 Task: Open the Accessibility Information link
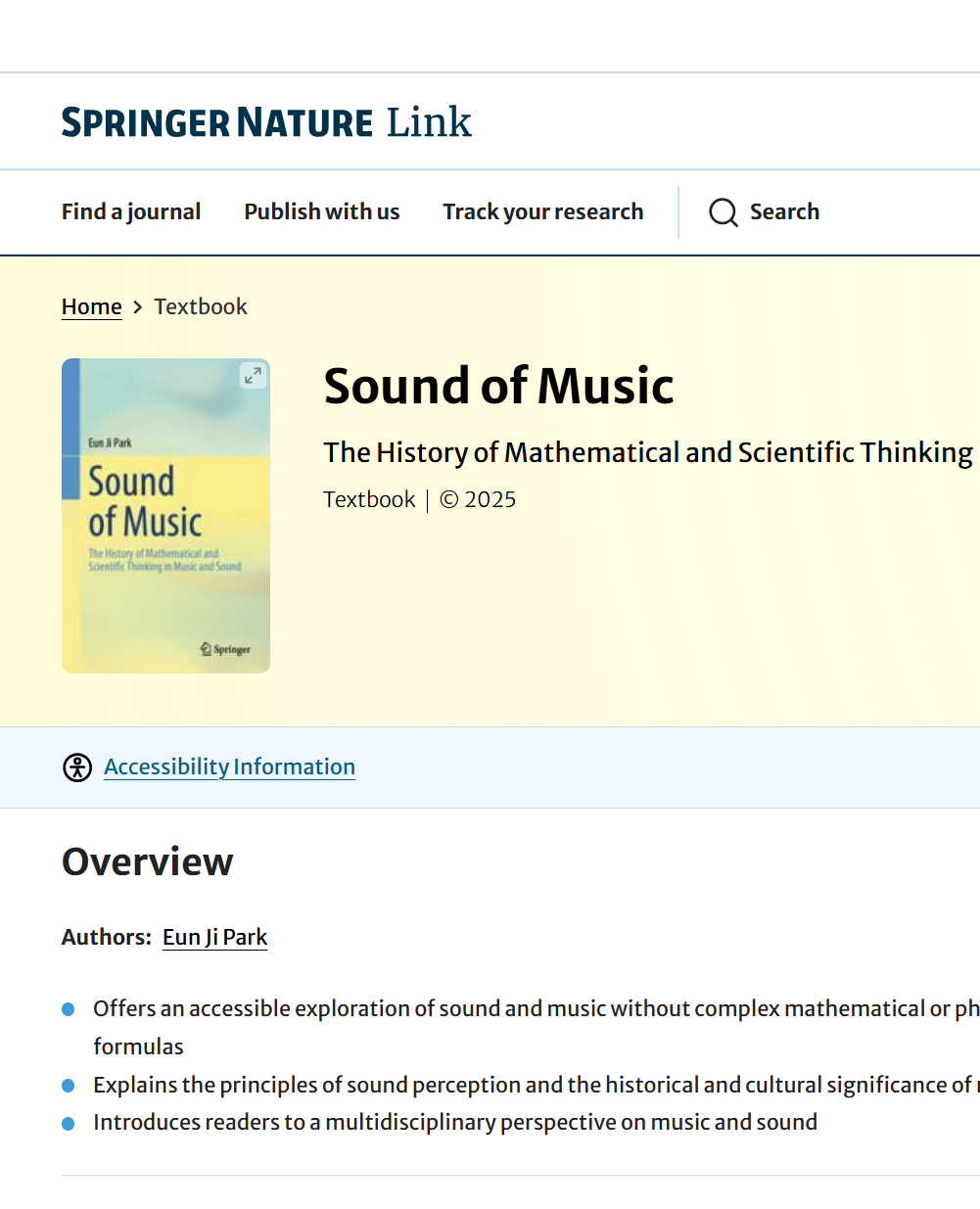(229, 767)
